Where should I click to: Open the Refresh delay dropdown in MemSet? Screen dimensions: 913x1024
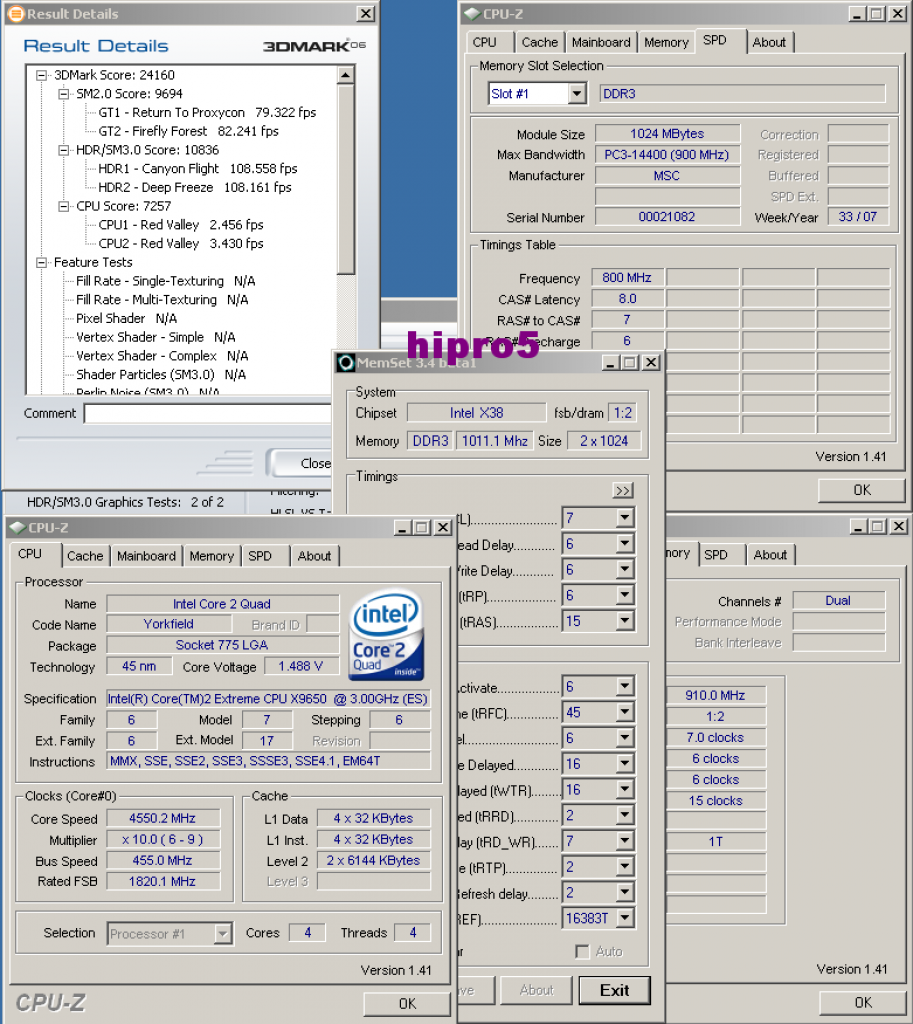pyautogui.click(x=625, y=892)
